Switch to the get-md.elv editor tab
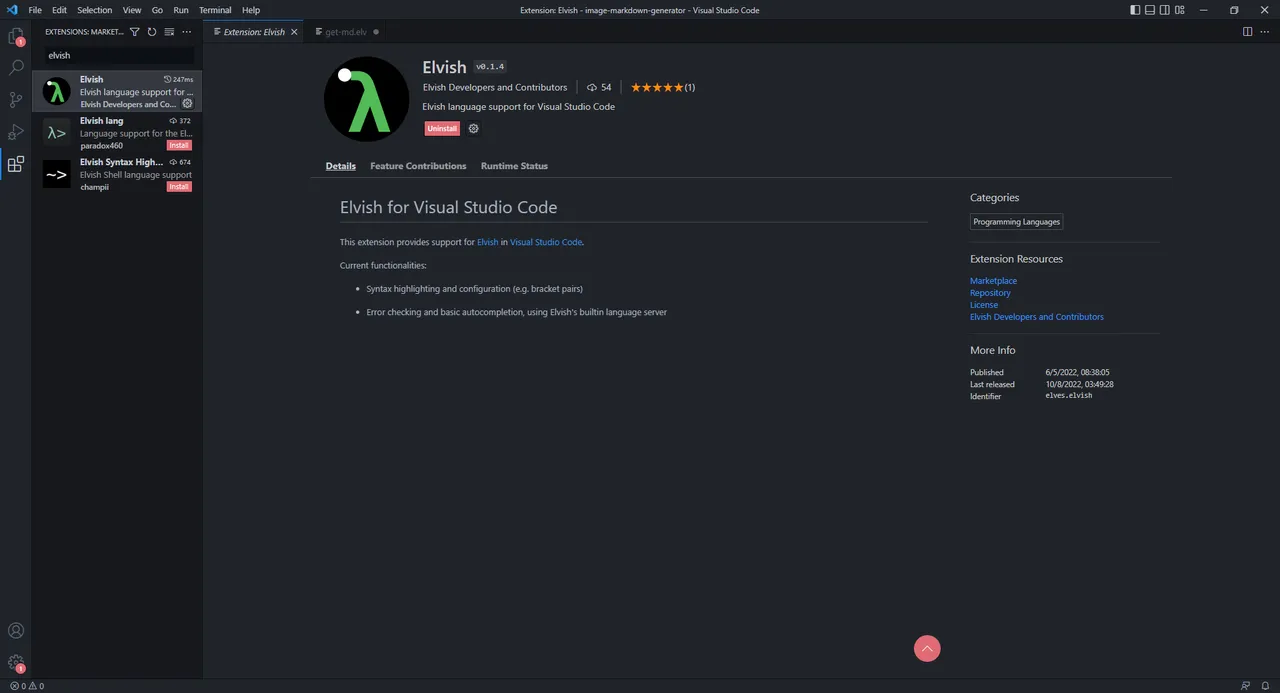This screenshot has width=1280, height=693. point(348,32)
